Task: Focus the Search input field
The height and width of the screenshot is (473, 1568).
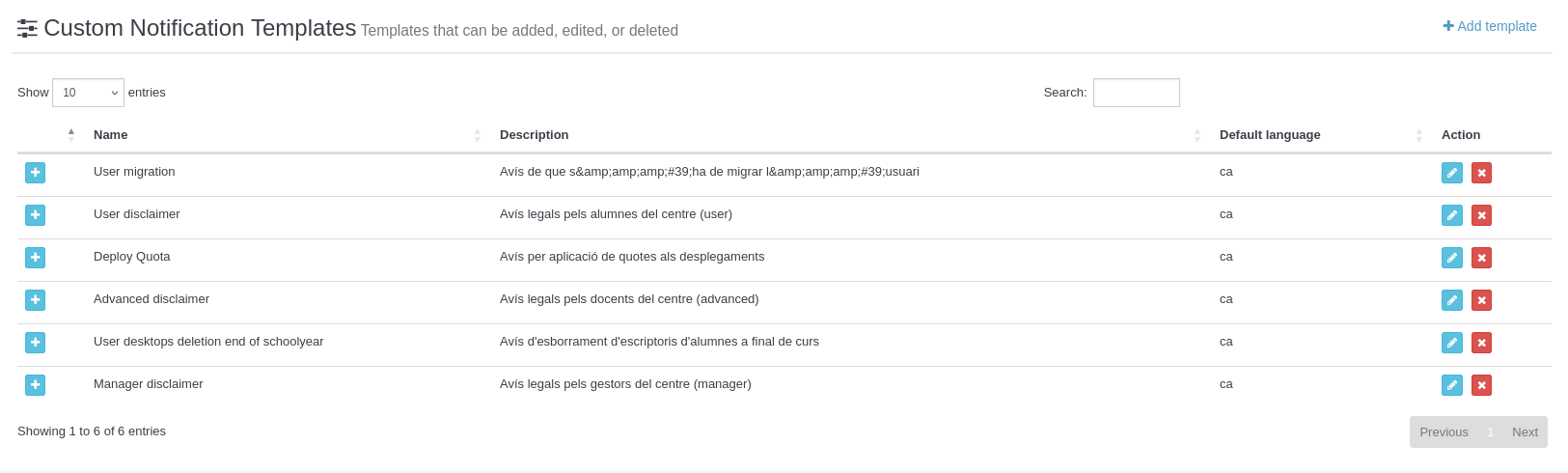Action: [1136, 93]
